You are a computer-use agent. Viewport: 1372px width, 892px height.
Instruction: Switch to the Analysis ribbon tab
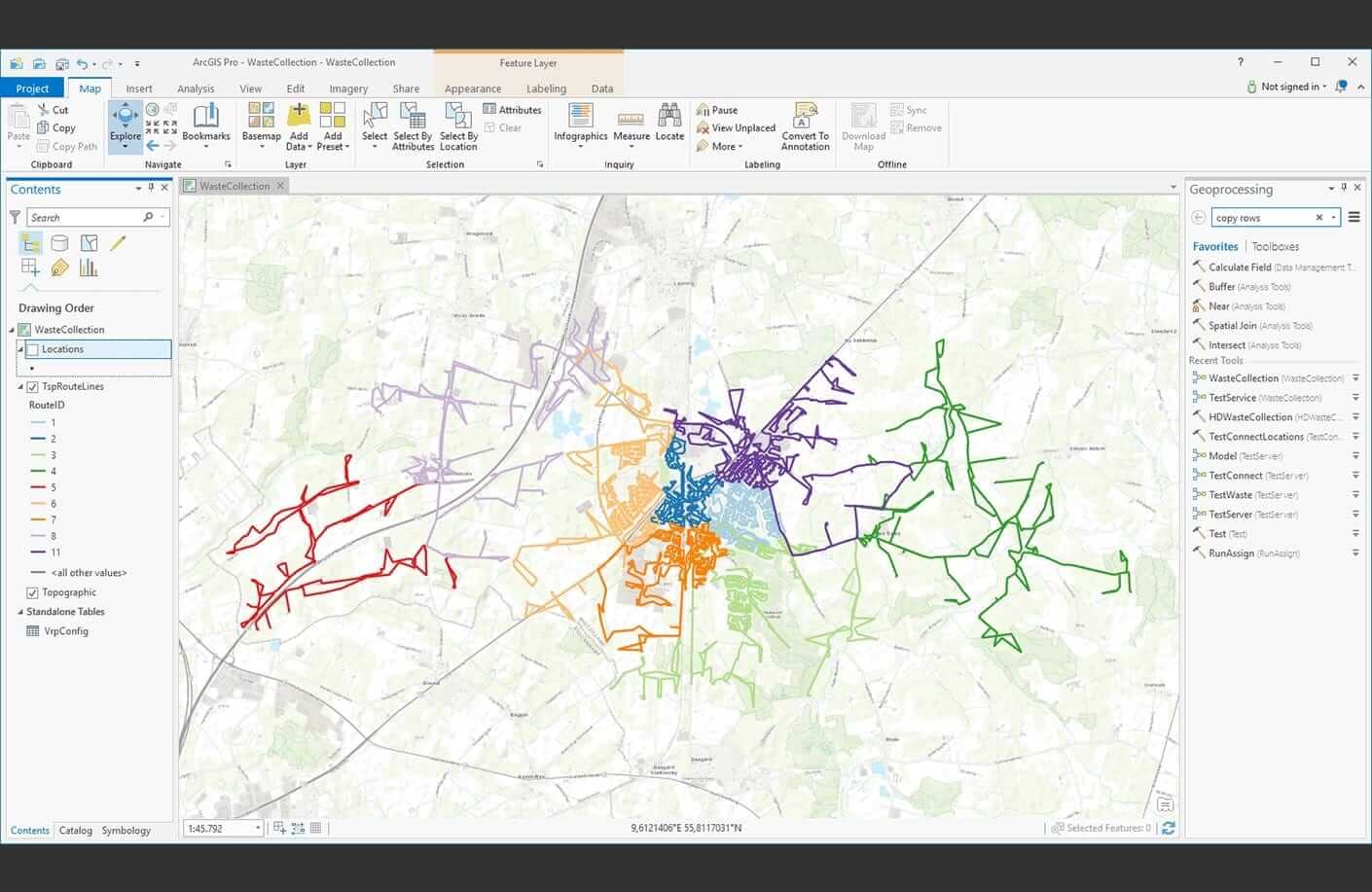tap(196, 89)
